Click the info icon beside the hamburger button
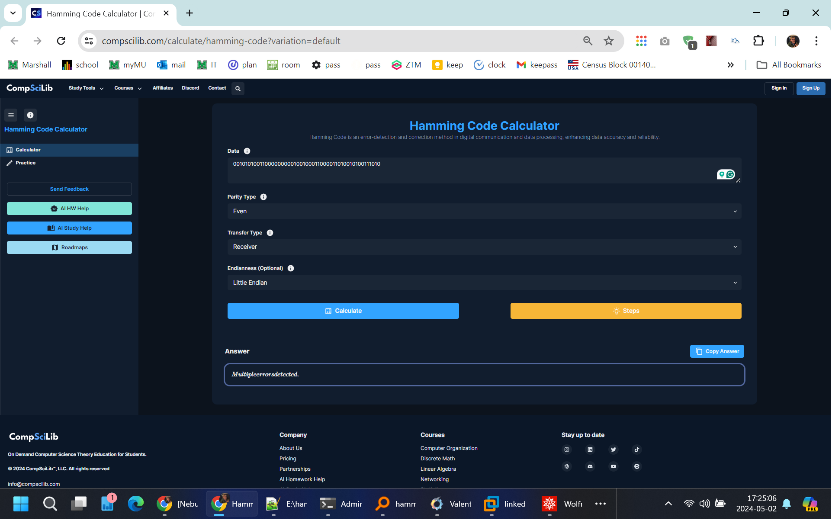Viewport: 831px width, 519px height. tap(30, 115)
